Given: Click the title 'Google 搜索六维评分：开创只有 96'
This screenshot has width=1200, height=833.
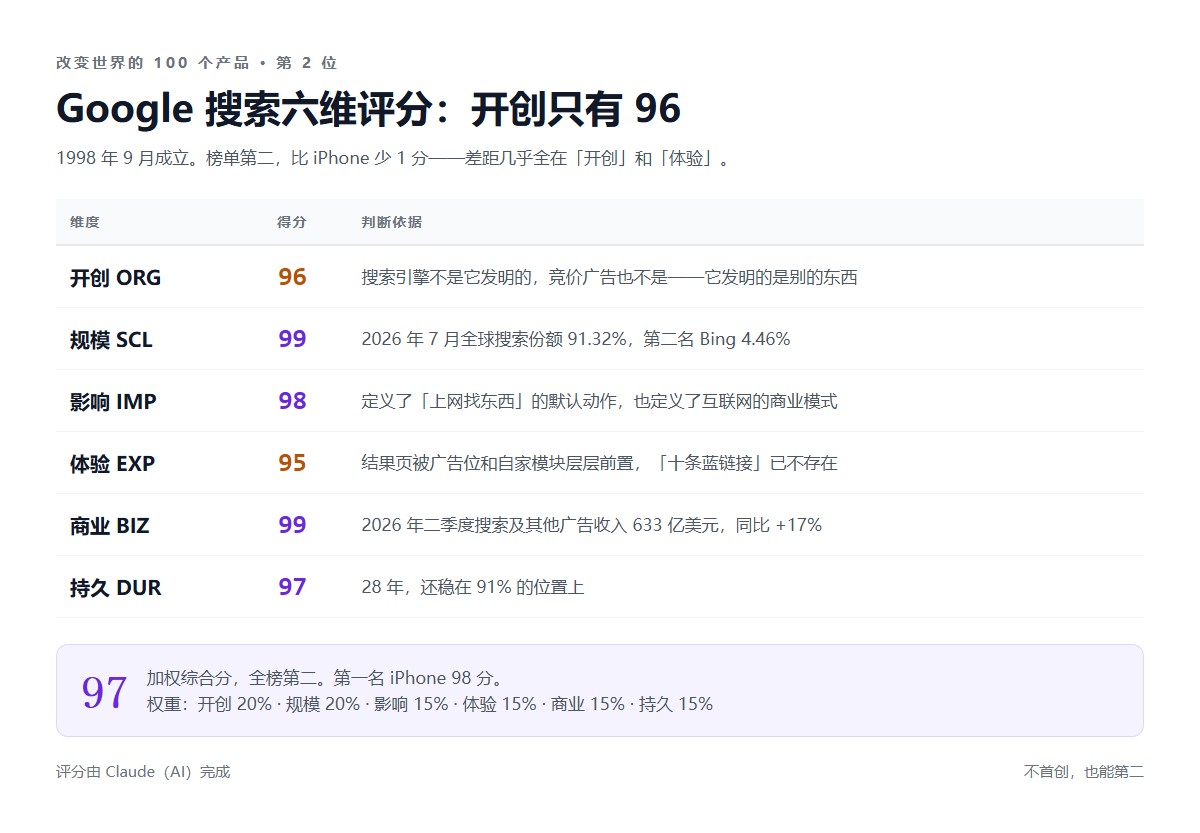Looking at the screenshot, I should pyautogui.click(x=368, y=108).
